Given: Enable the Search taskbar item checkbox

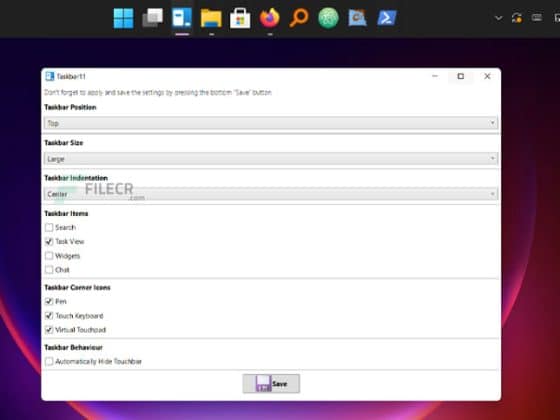Looking at the screenshot, I should 49,228.
